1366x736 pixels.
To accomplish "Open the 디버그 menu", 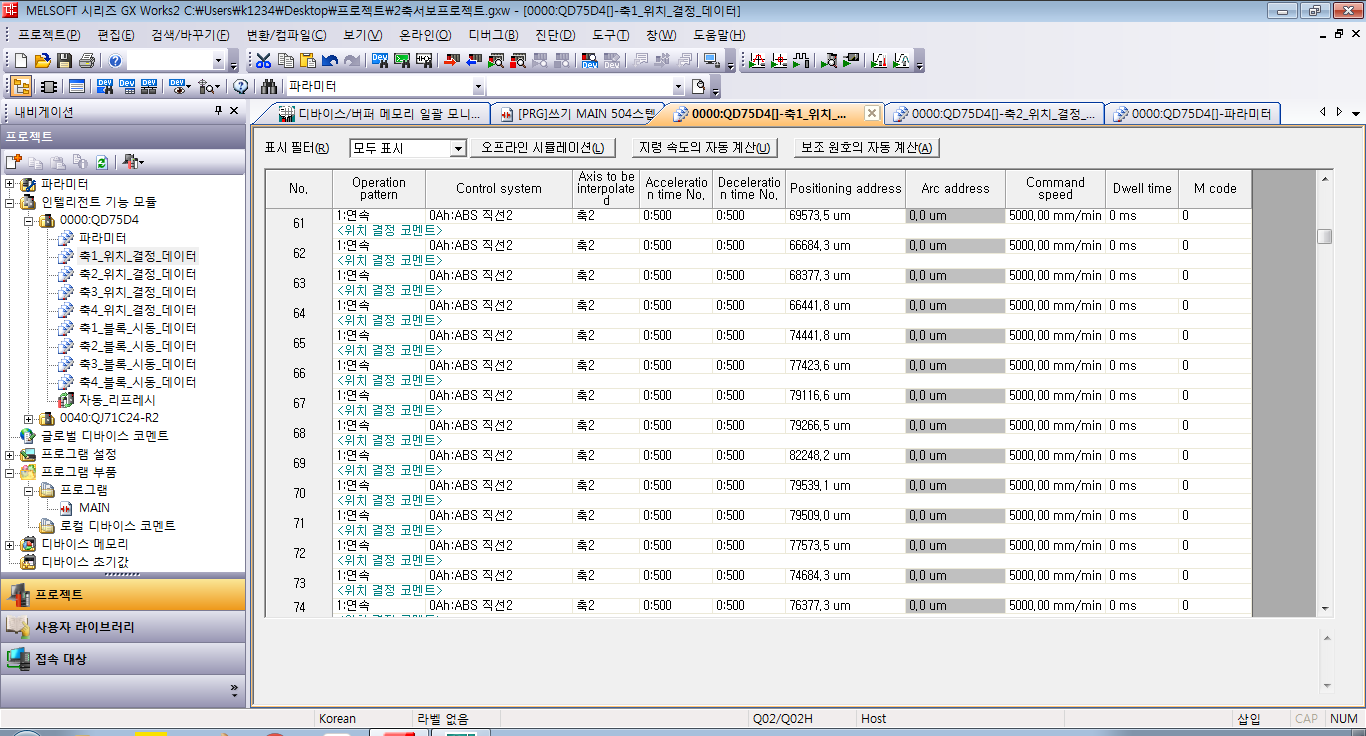I will coord(493,35).
